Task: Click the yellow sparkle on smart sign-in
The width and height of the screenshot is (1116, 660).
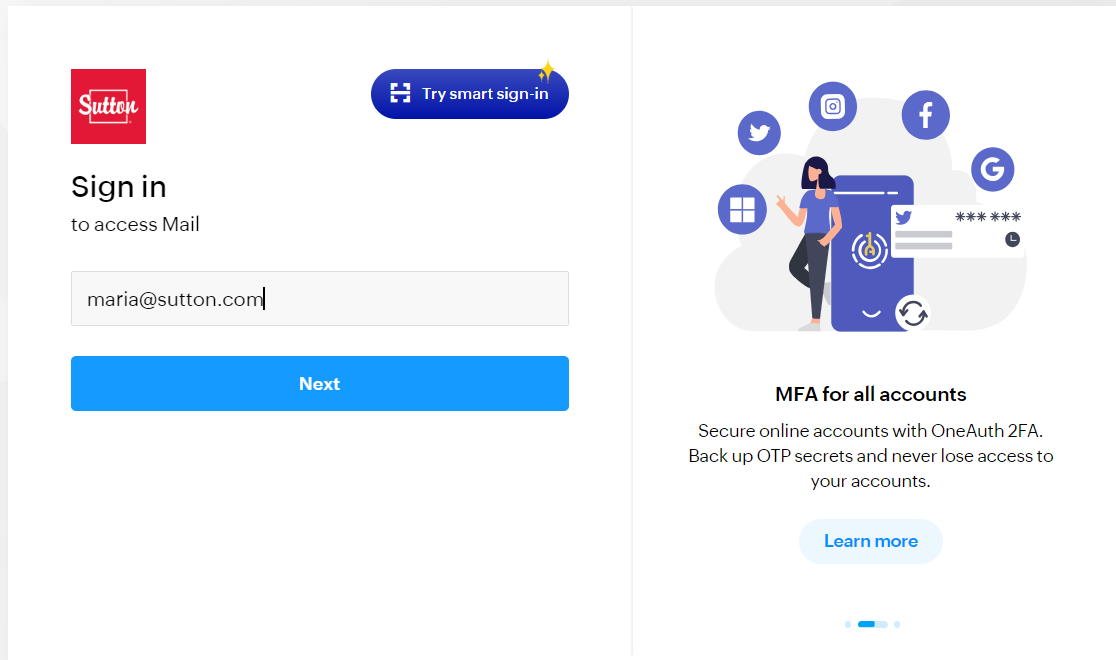Action: [546, 71]
